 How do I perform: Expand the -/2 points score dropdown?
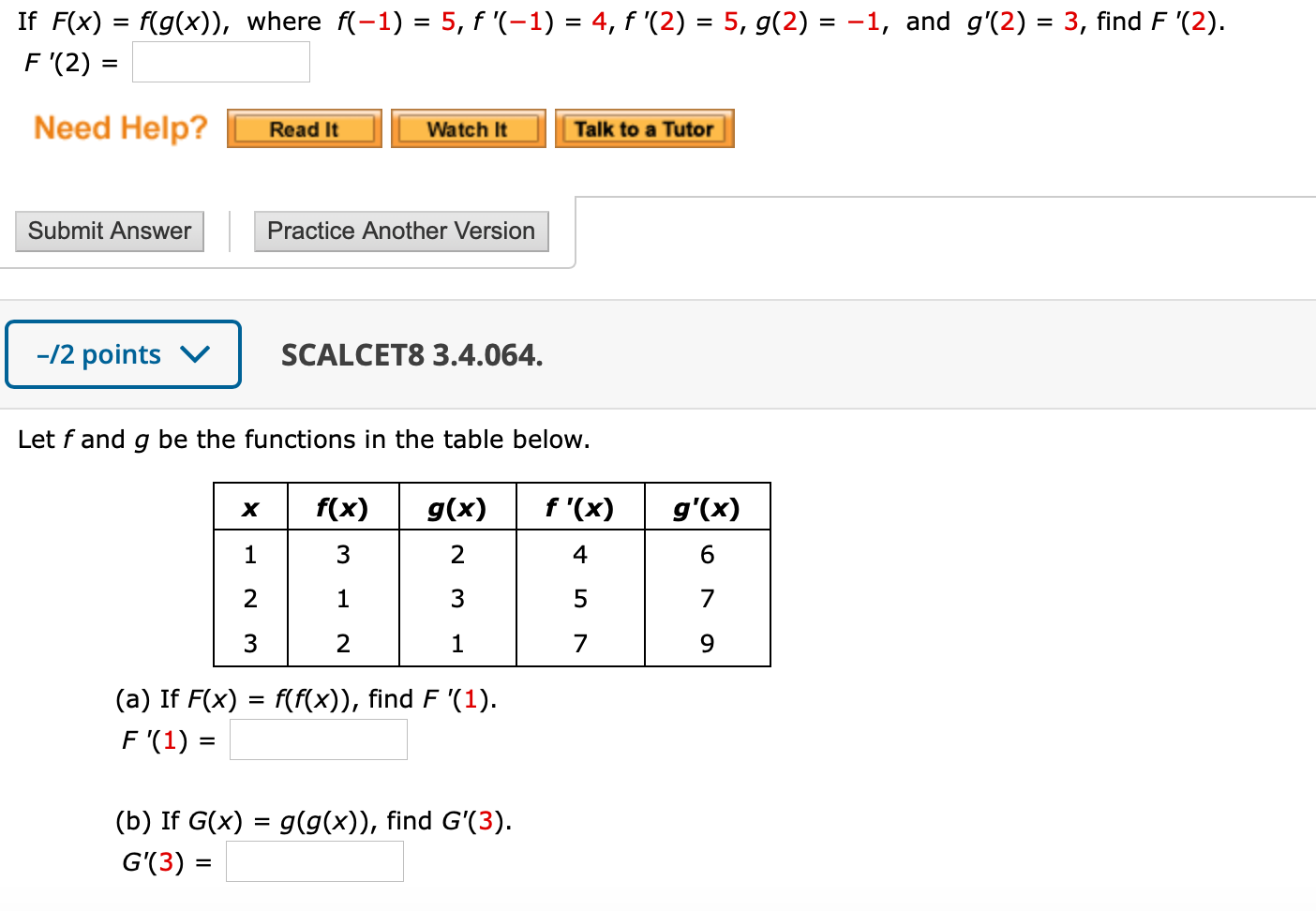(123, 354)
